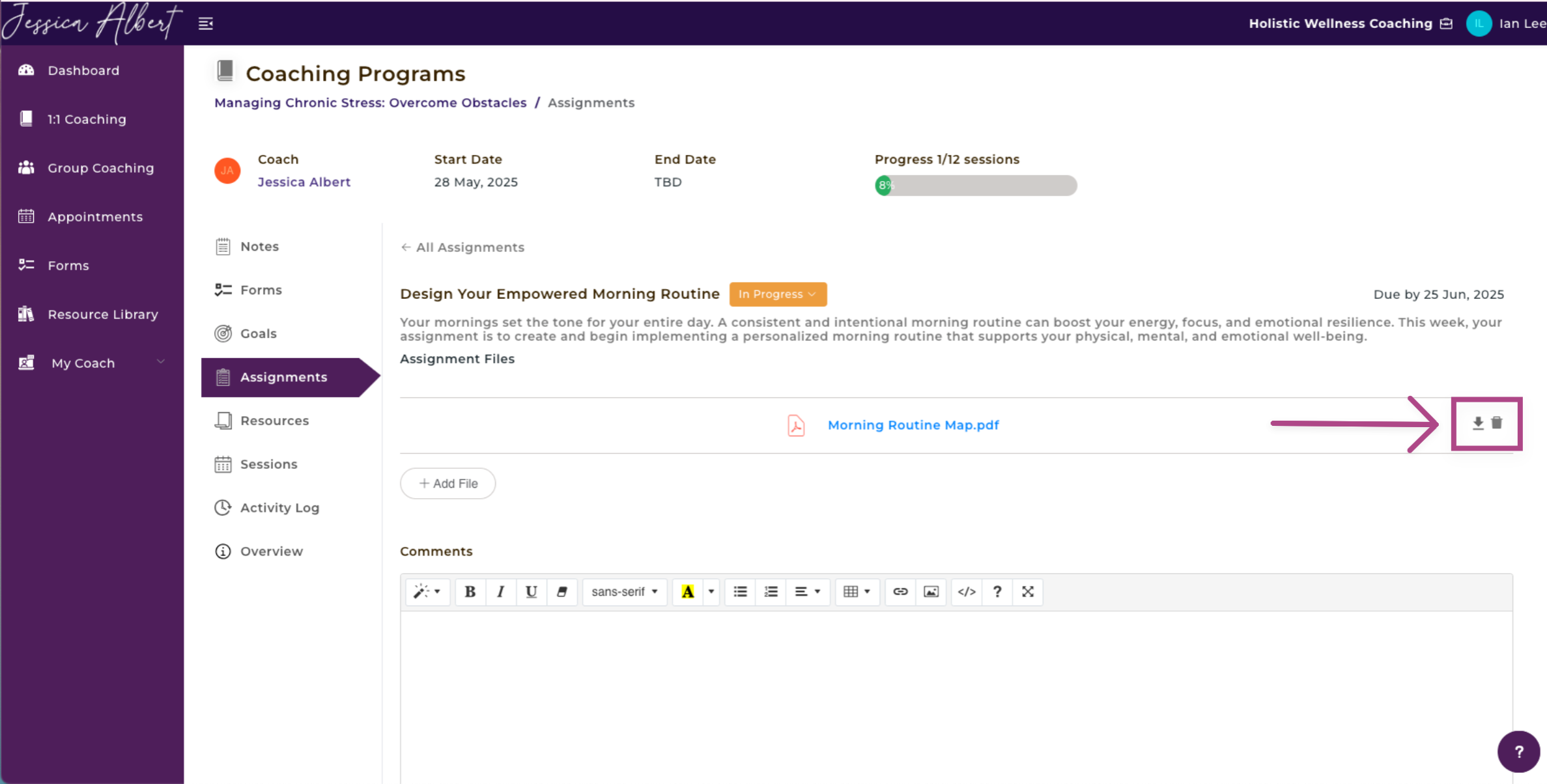Select the Assignments tab

pos(291,378)
